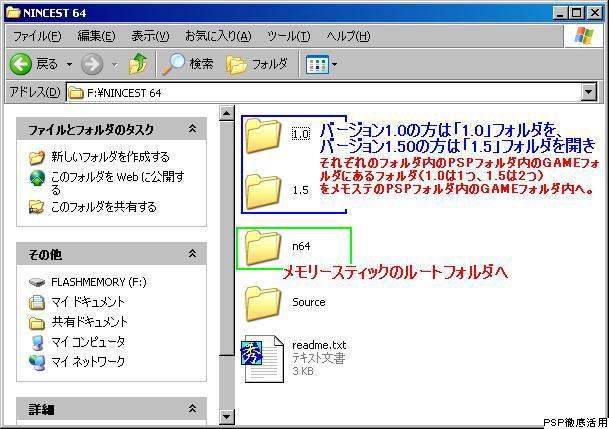
Task: Maximize the NINCEST 64 window
Action: (577, 13)
